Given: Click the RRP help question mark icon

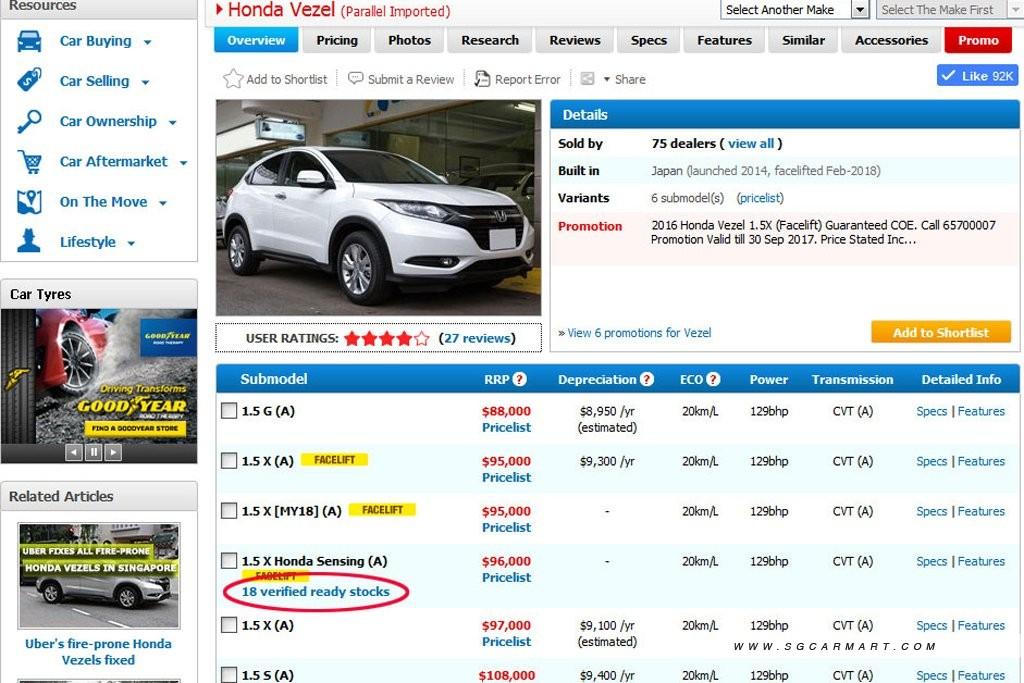Looking at the screenshot, I should point(520,380).
